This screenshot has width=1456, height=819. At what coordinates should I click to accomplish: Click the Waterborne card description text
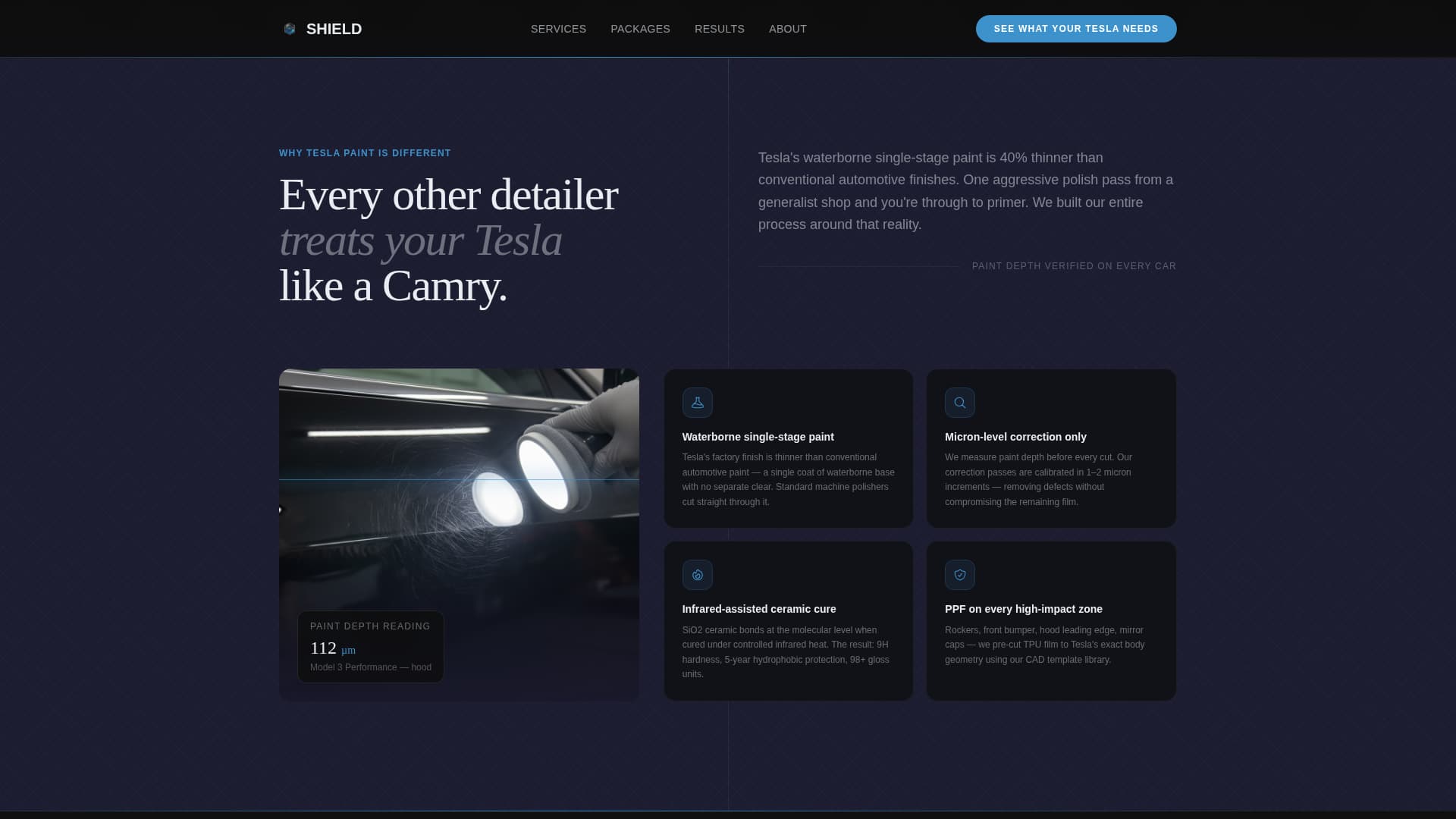pos(788,479)
